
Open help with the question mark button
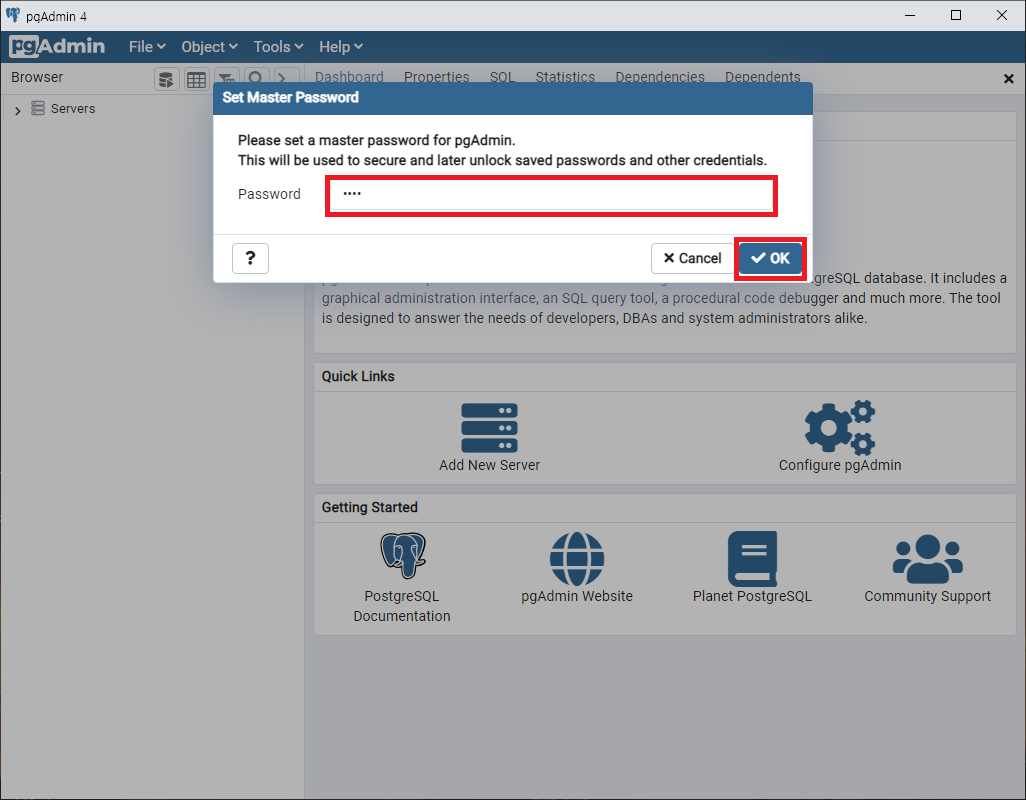[250, 258]
